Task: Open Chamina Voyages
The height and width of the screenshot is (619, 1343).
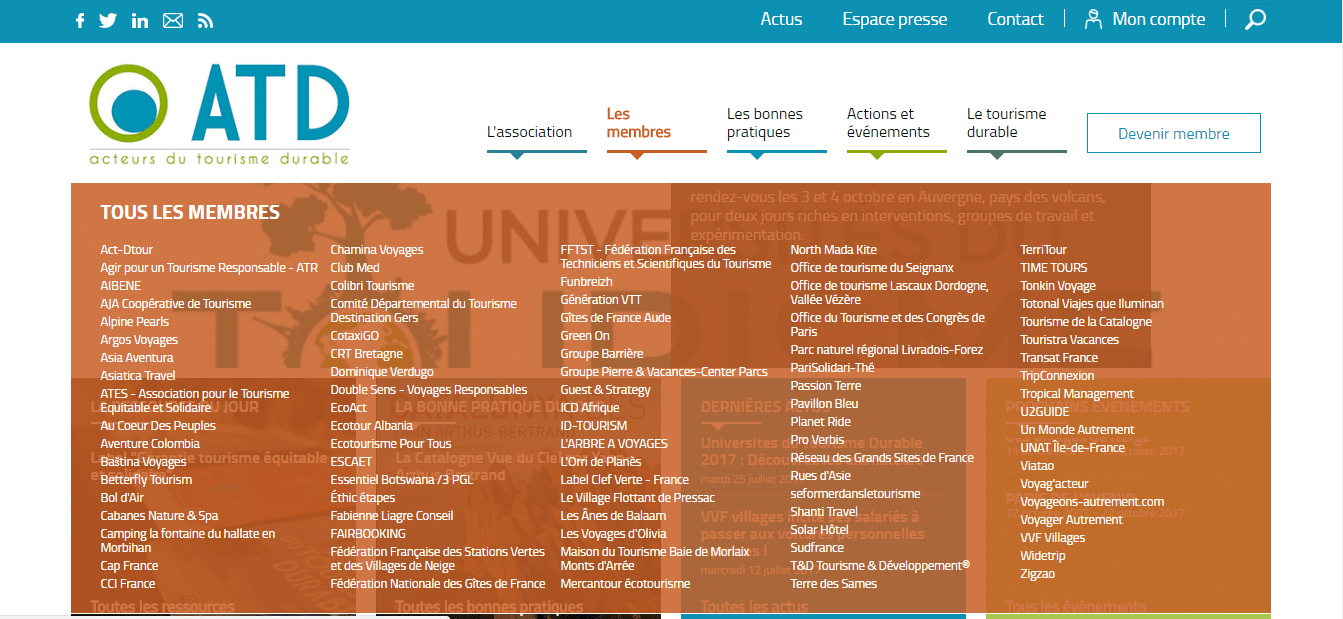Action: [x=377, y=250]
